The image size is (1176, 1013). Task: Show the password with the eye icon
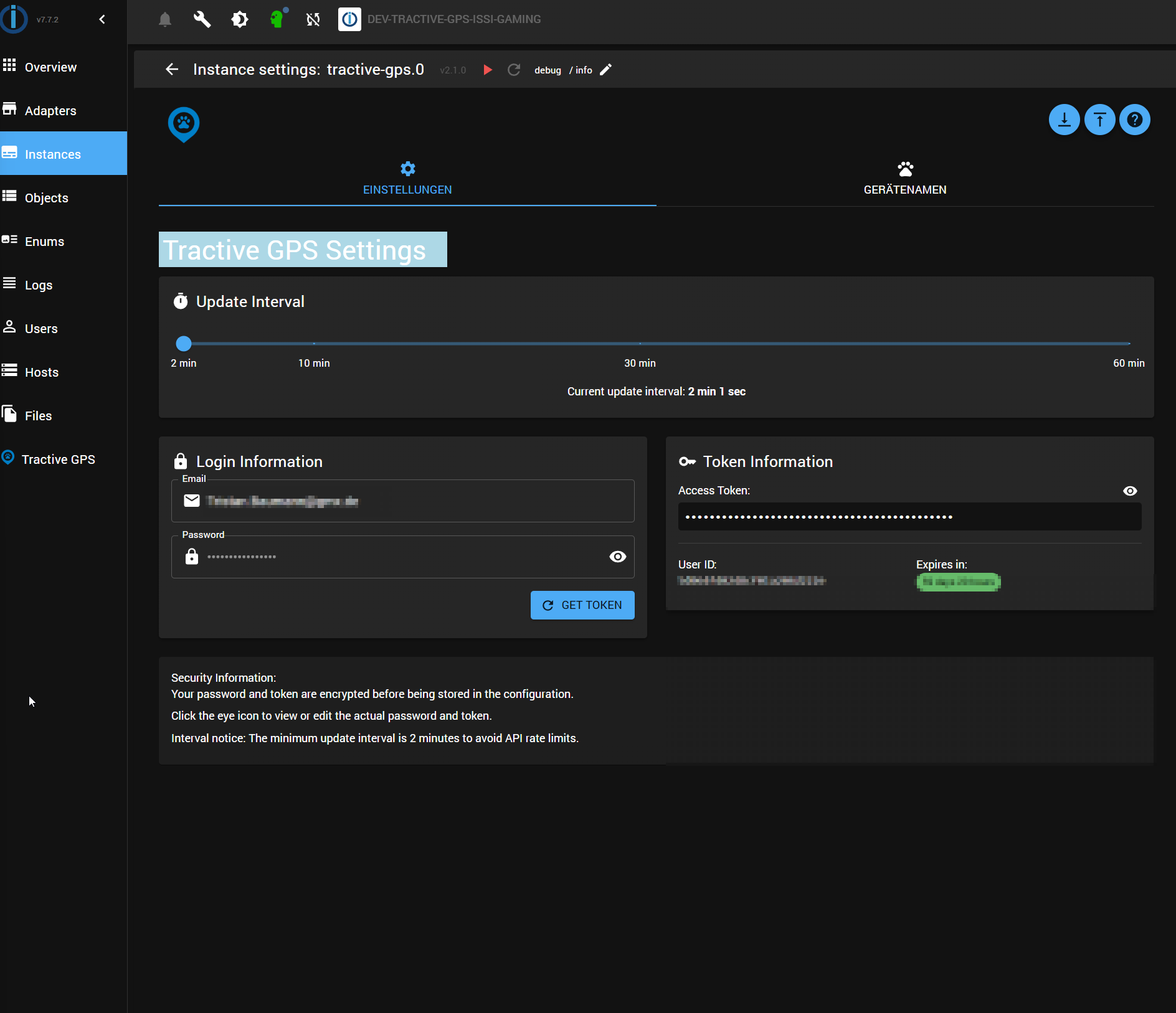coord(618,557)
